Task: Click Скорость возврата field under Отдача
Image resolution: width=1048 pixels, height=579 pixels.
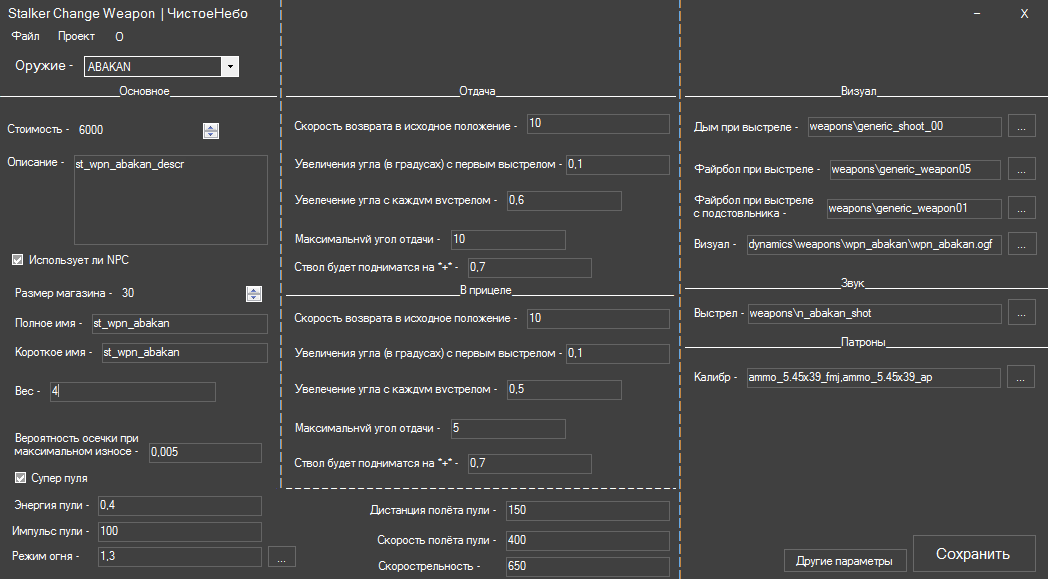Action: [598, 124]
